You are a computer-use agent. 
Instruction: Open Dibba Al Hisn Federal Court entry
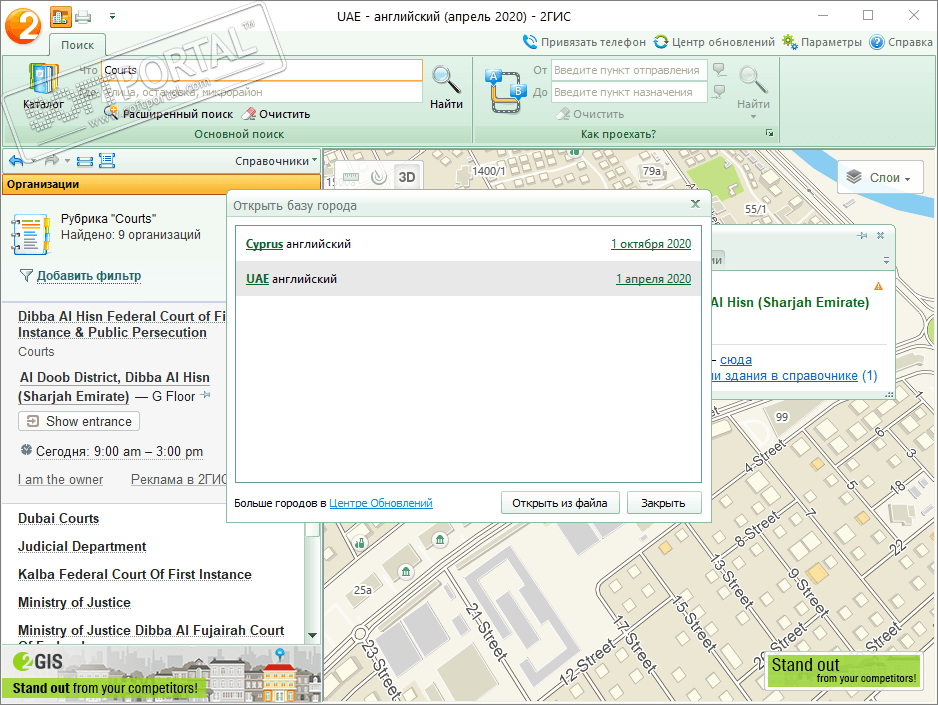(x=122, y=324)
